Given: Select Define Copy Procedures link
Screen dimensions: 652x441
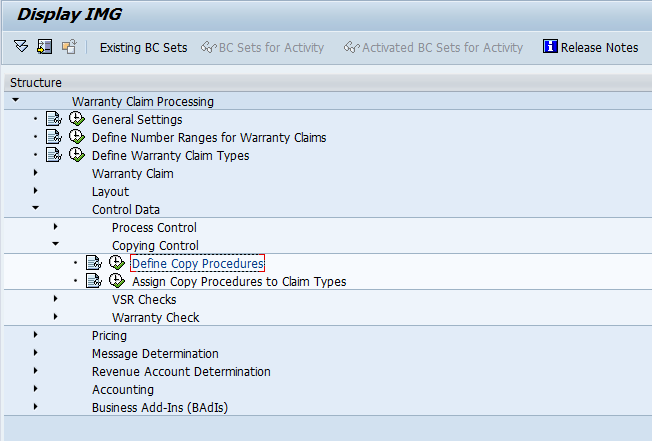Looking at the screenshot, I should click(198, 264).
